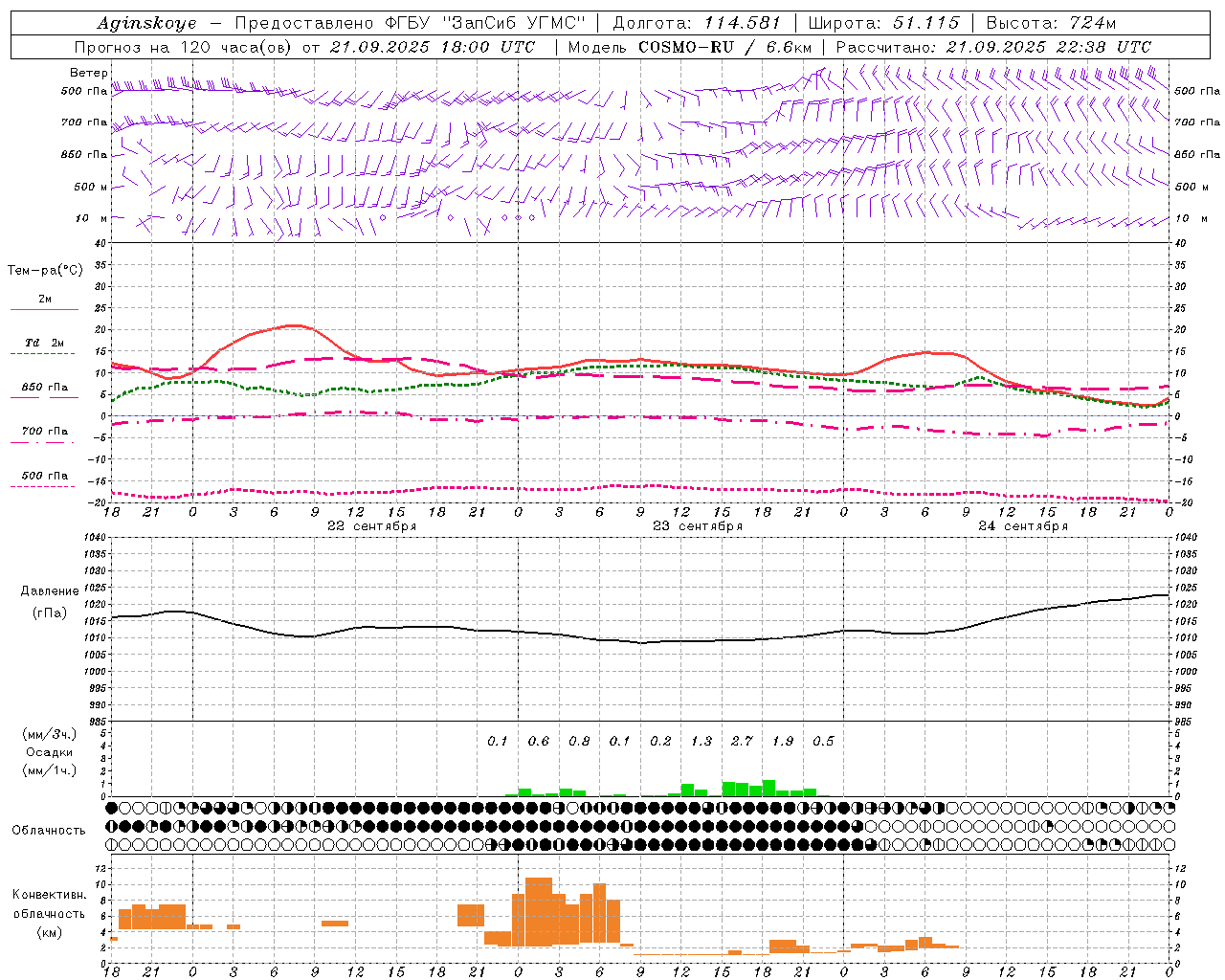
Task: Click the 0.6 precipitation amount value
Action: pos(539,741)
